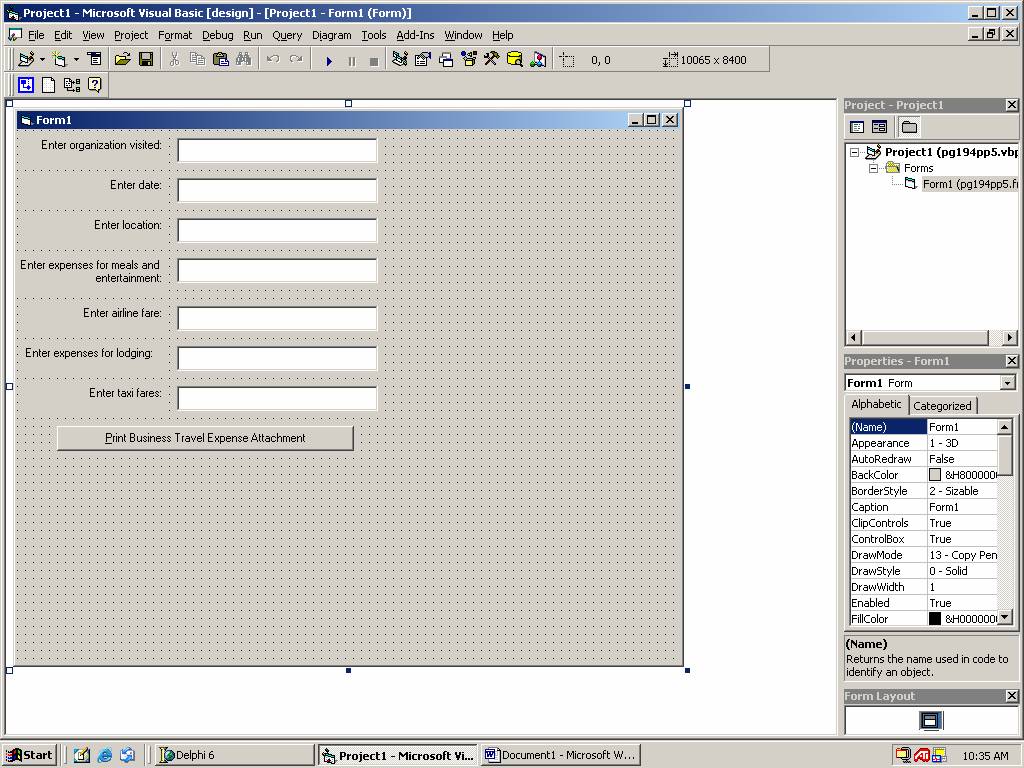Open the Menu Editor from toolbar
Screen dimensions: 1024x768
[x=94, y=60]
